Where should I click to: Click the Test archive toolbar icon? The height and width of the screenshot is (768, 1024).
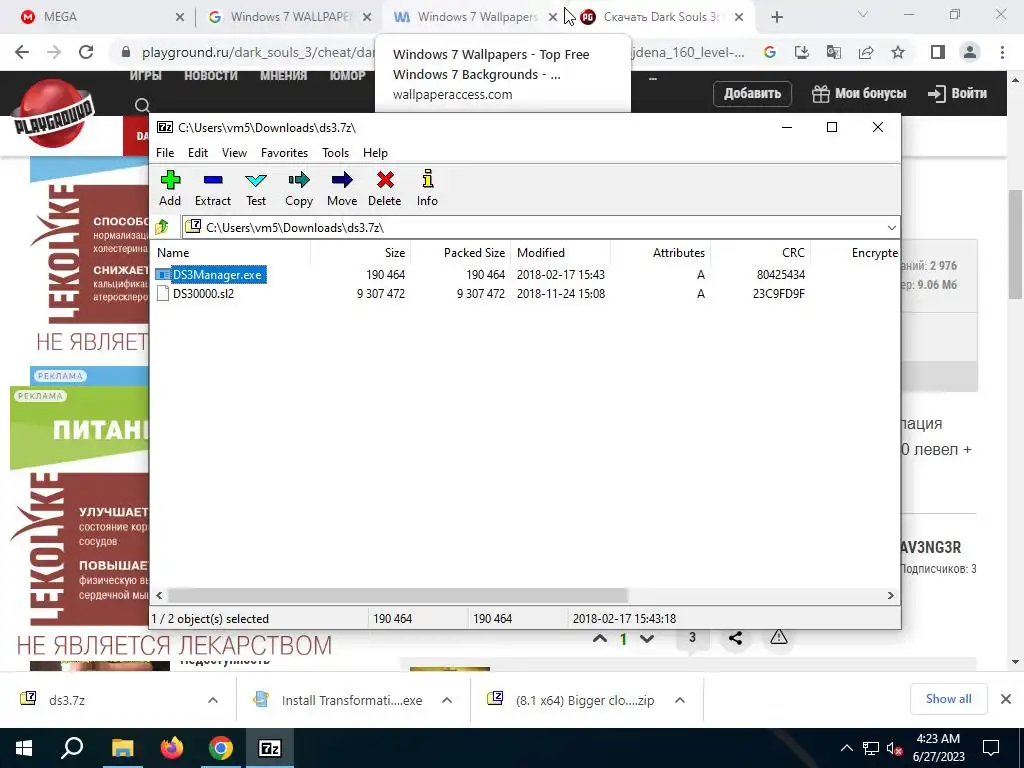pos(256,189)
